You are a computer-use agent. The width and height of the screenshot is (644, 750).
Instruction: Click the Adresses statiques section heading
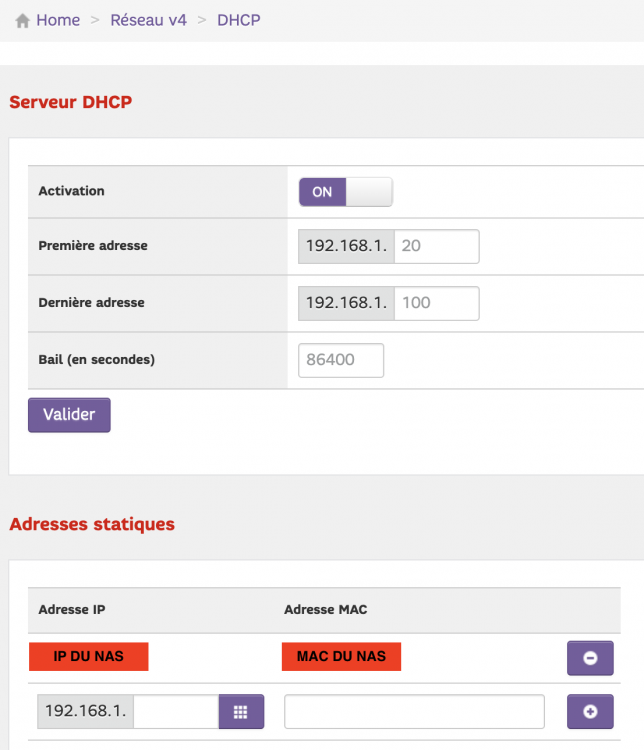click(x=91, y=524)
